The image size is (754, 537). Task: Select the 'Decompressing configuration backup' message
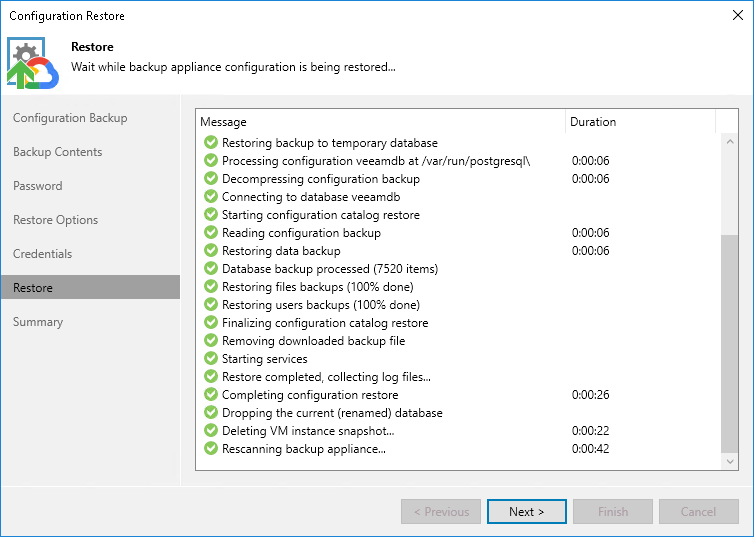[321, 179]
